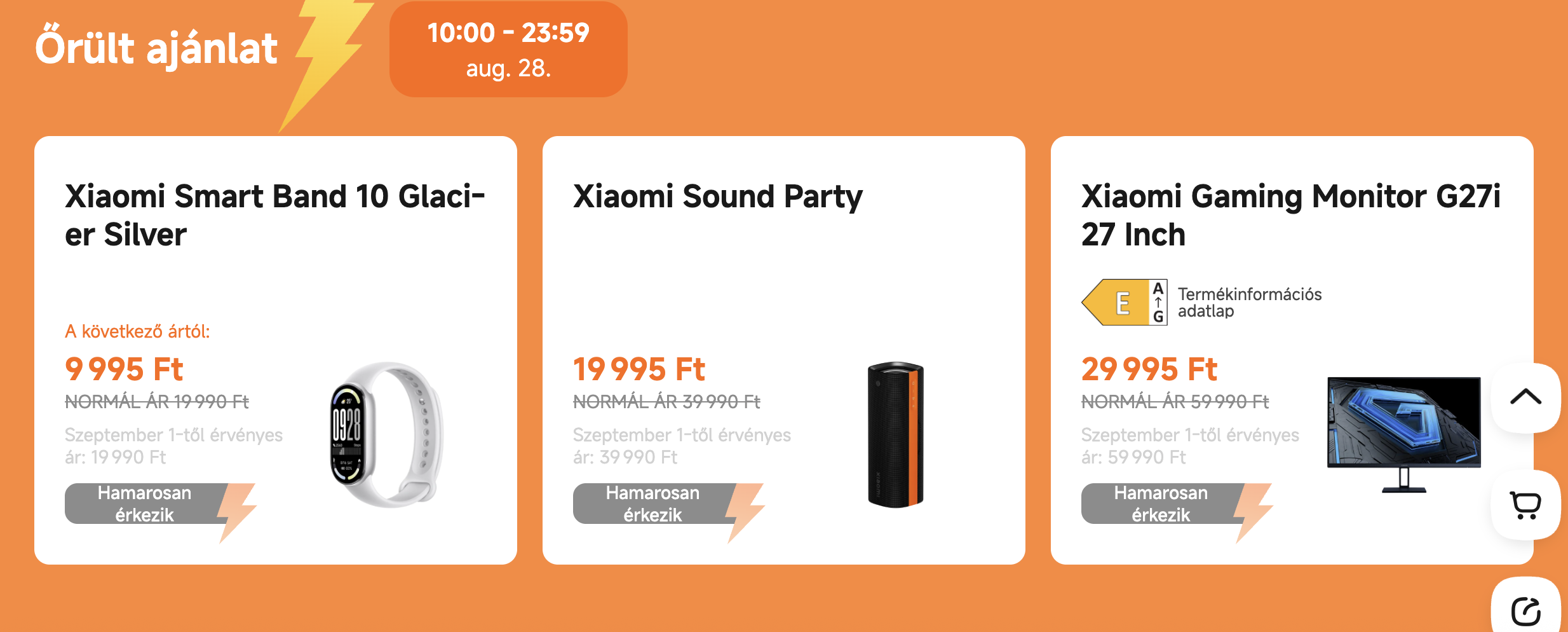The height and width of the screenshot is (632, 1568).
Task: Click the gaming monitor product image
Action: [1404, 435]
